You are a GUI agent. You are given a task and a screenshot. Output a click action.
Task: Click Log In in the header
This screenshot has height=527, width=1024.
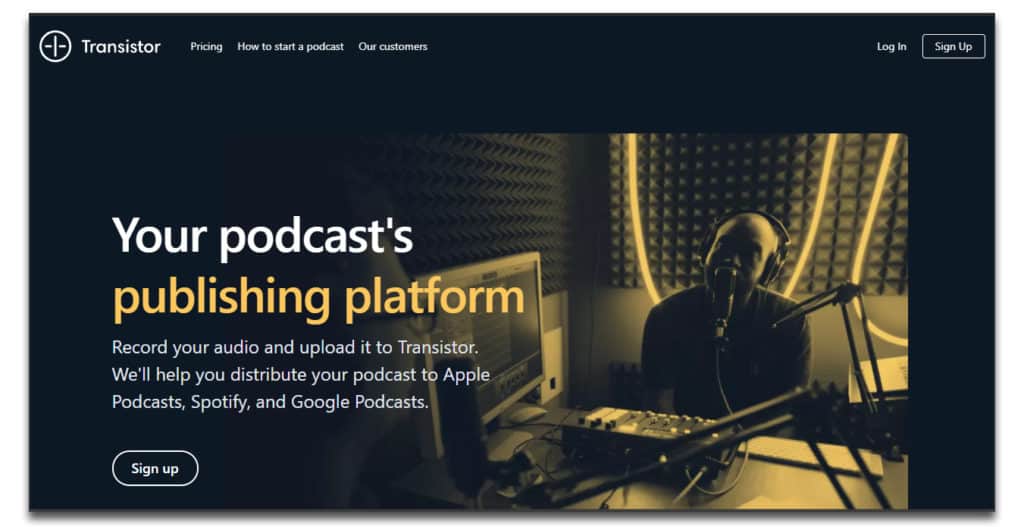pos(891,46)
